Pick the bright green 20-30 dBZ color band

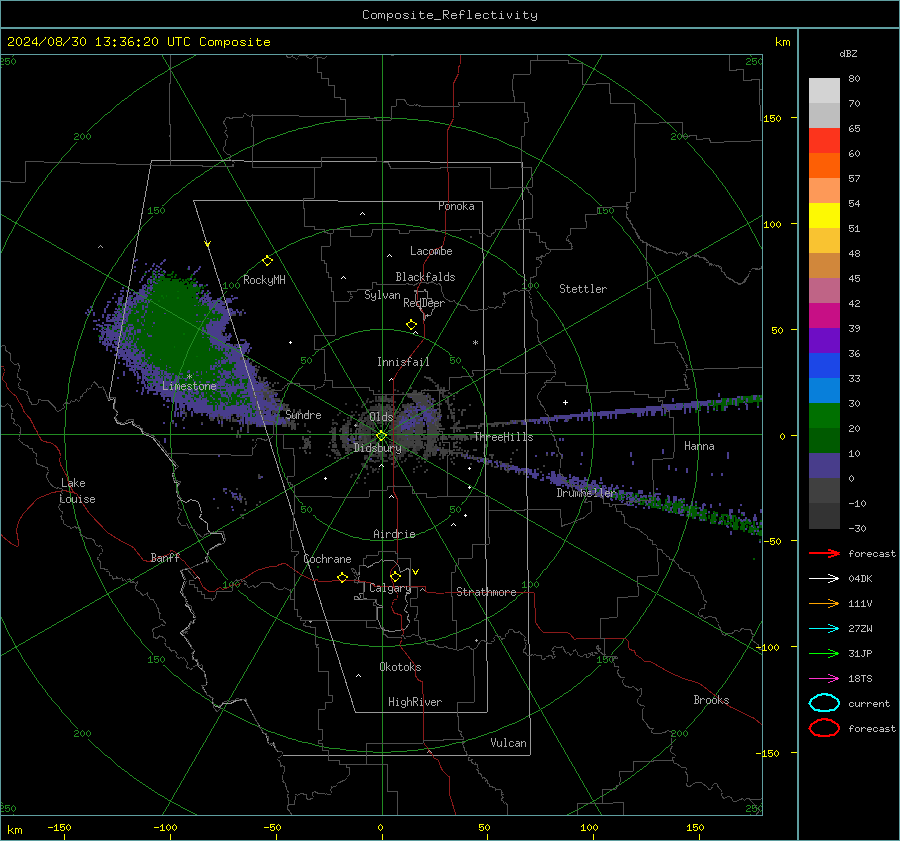point(824,416)
